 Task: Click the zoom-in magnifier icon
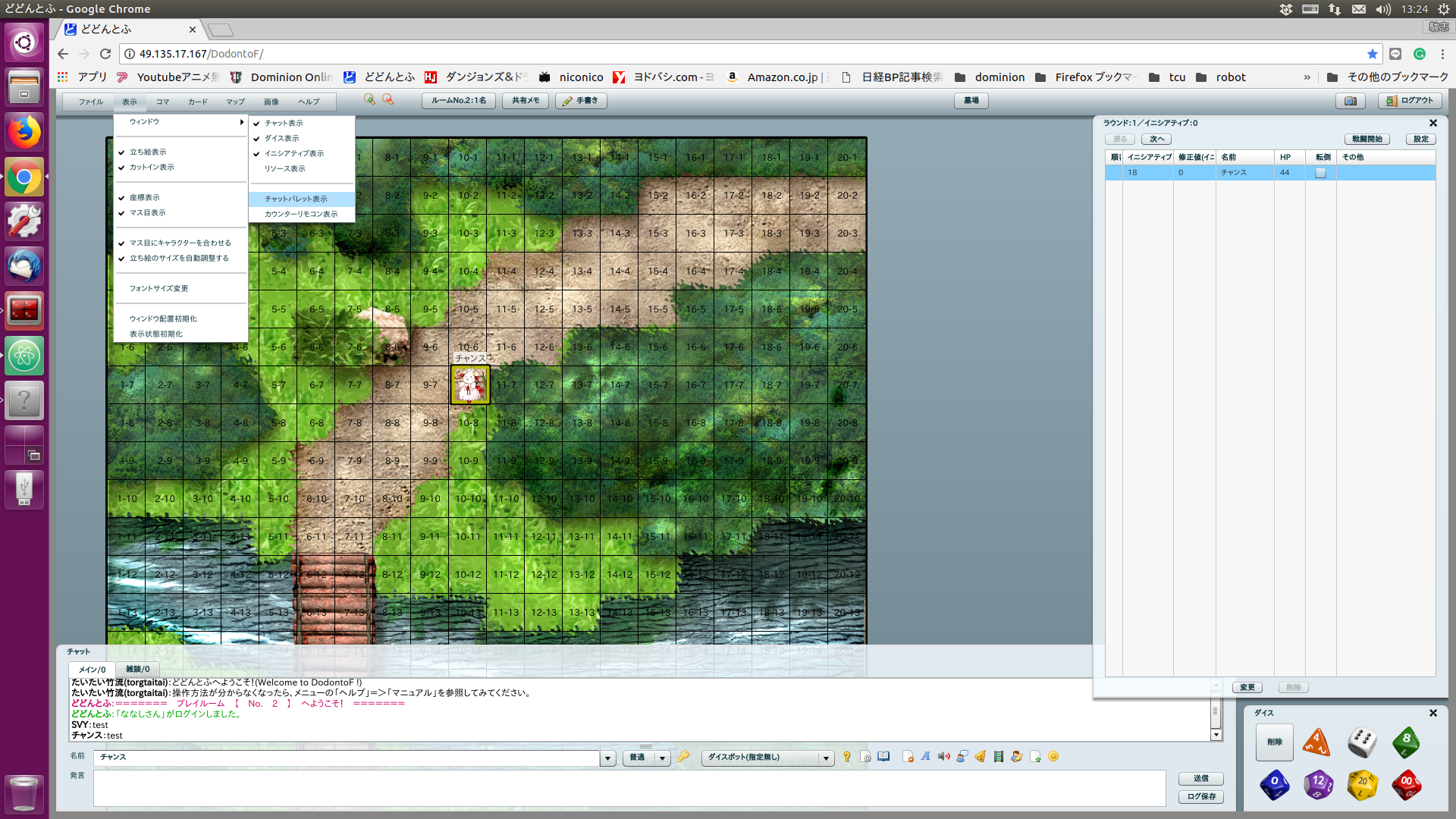369,100
